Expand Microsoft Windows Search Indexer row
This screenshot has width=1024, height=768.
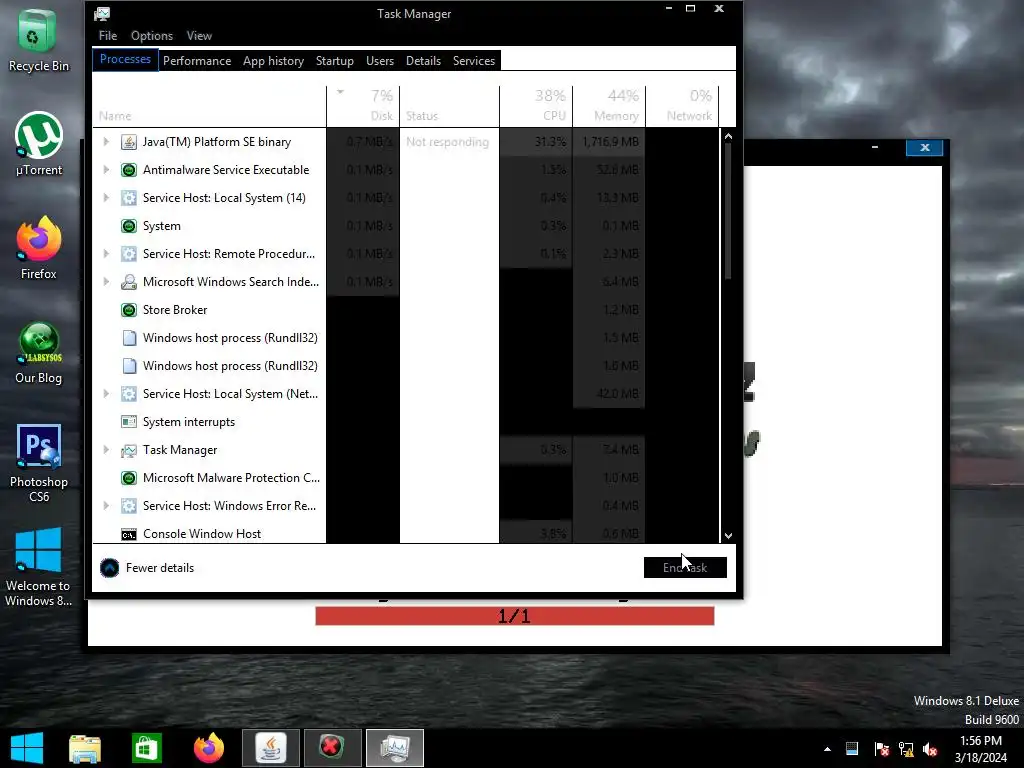coord(106,281)
